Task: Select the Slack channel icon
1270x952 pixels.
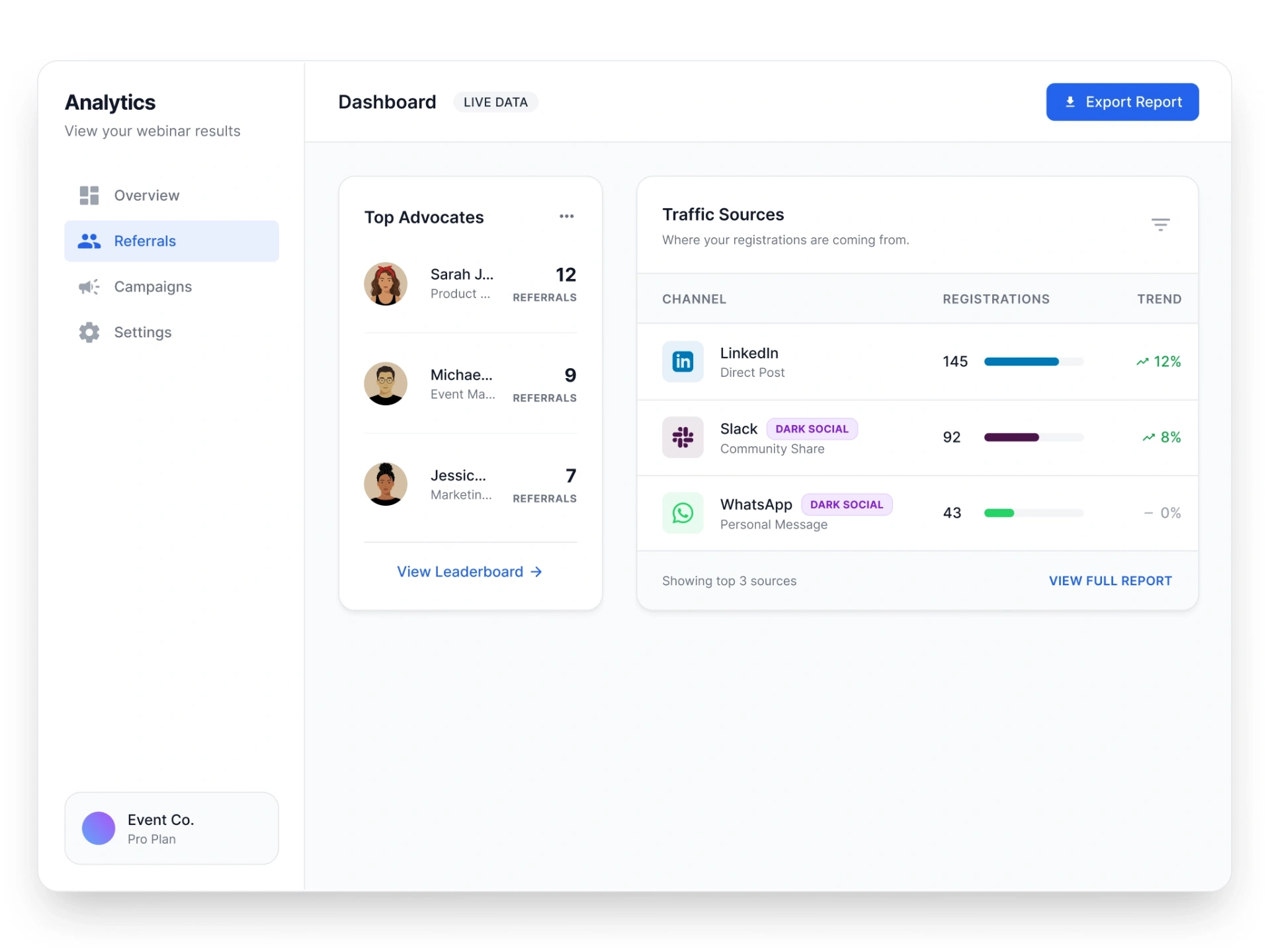Action: click(x=683, y=437)
